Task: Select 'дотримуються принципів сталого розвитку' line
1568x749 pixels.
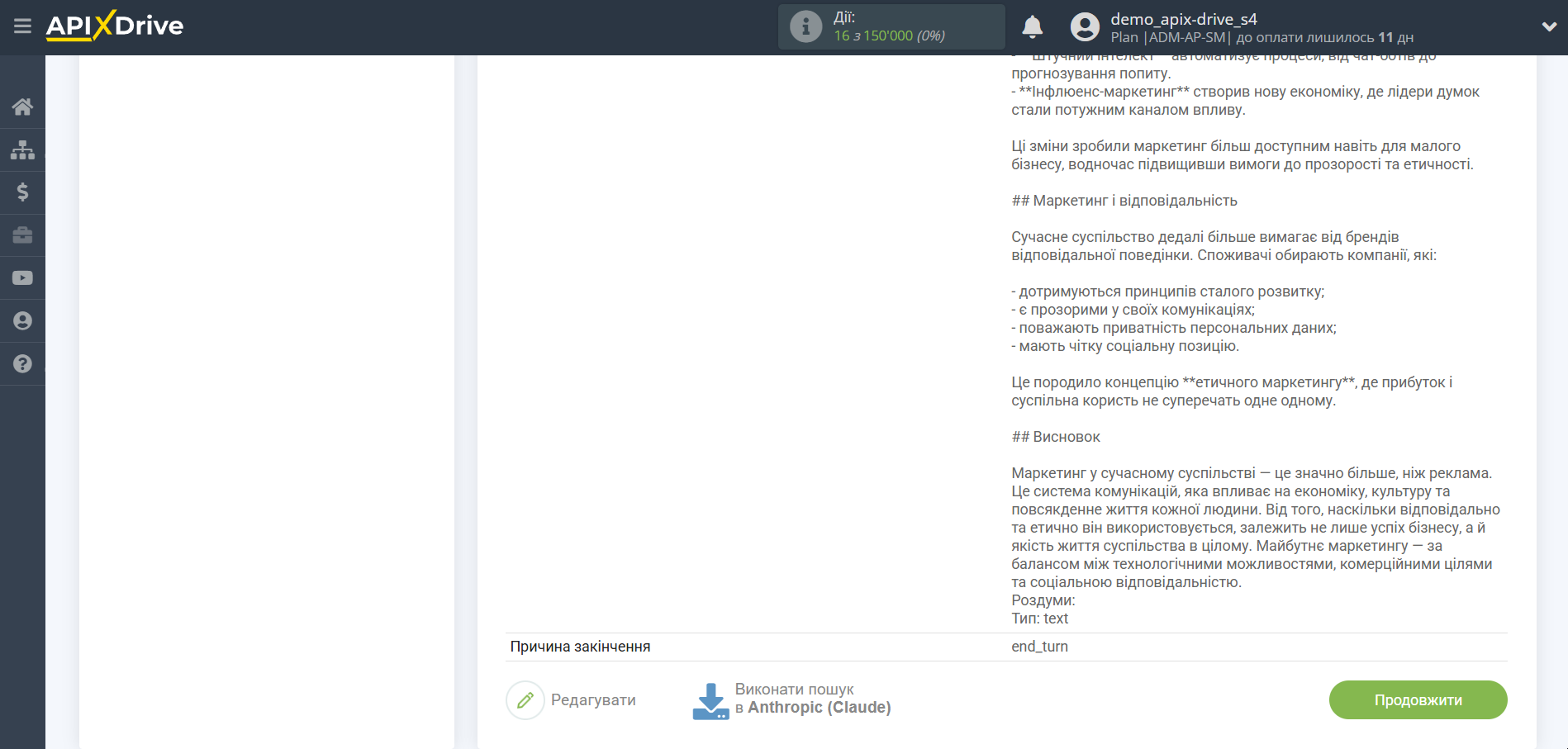Action: (1168, 292)
